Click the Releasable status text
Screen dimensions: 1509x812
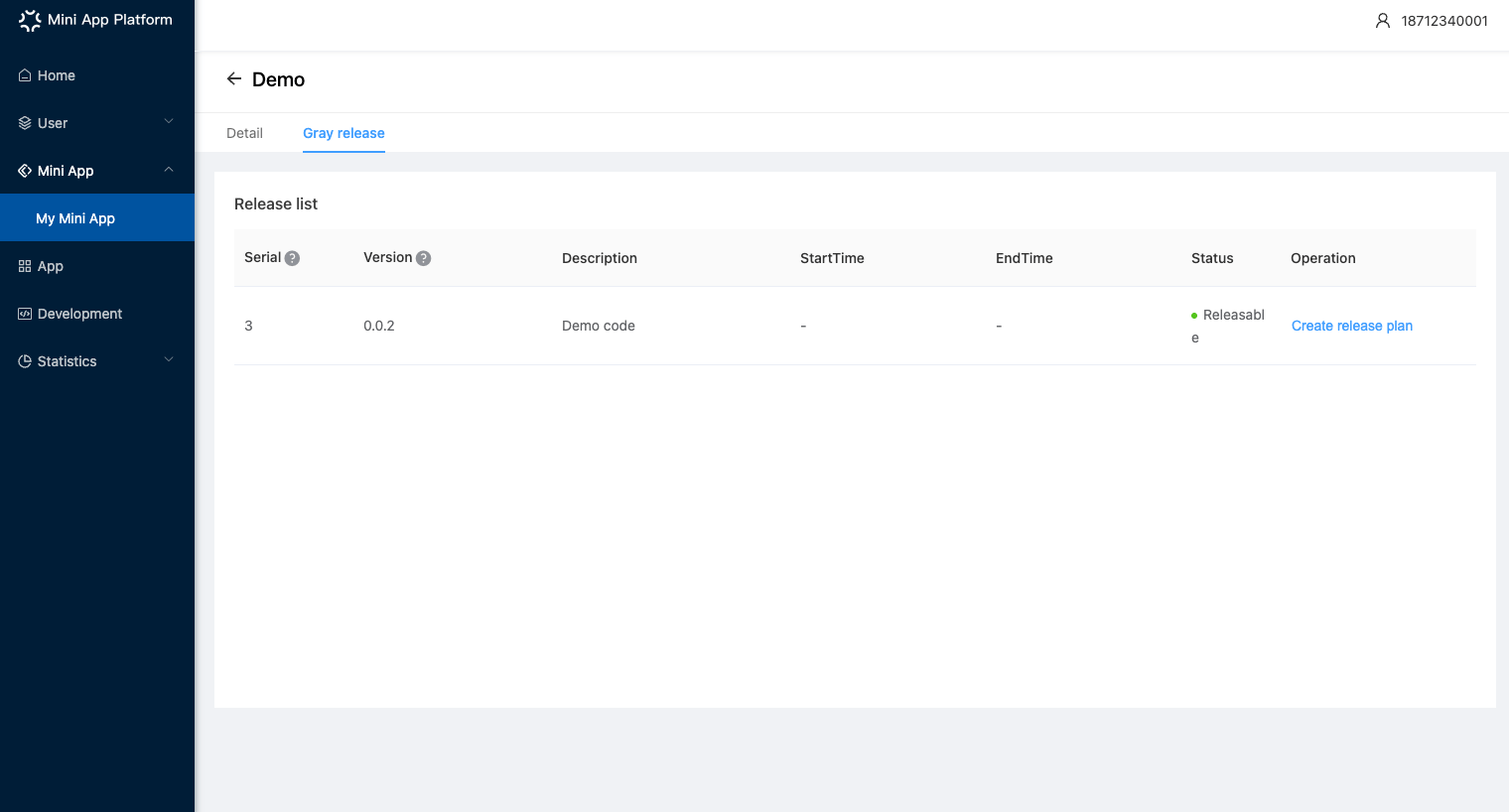1228,326
